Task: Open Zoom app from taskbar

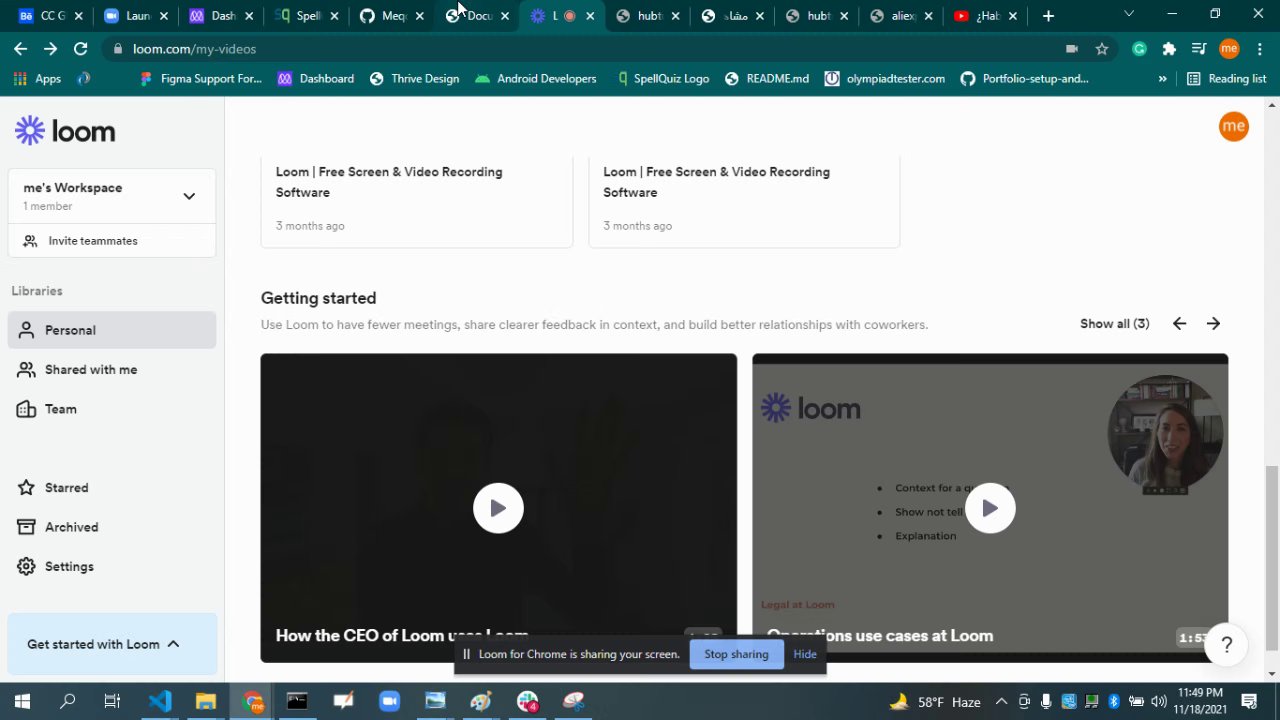Action: click(389, 701)
